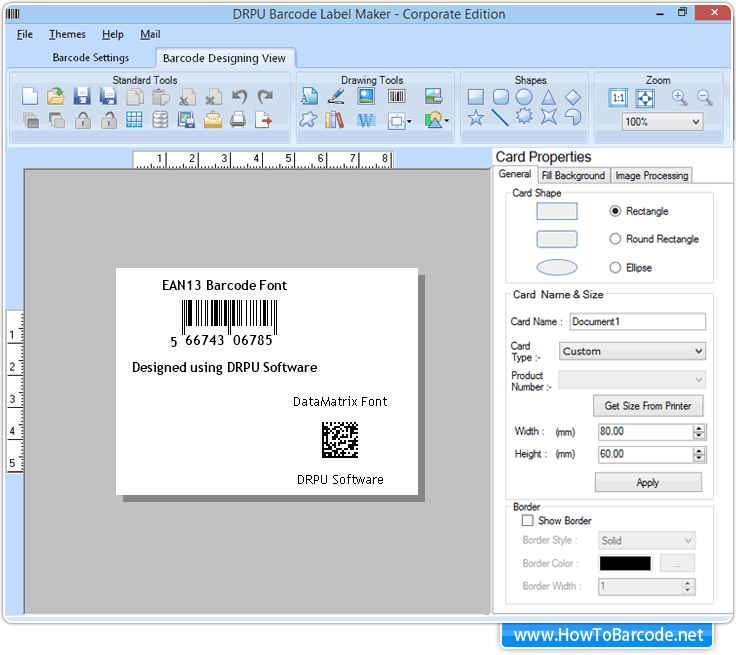Select the signature pen tool
Screen dimensions: 736x655
336,97
